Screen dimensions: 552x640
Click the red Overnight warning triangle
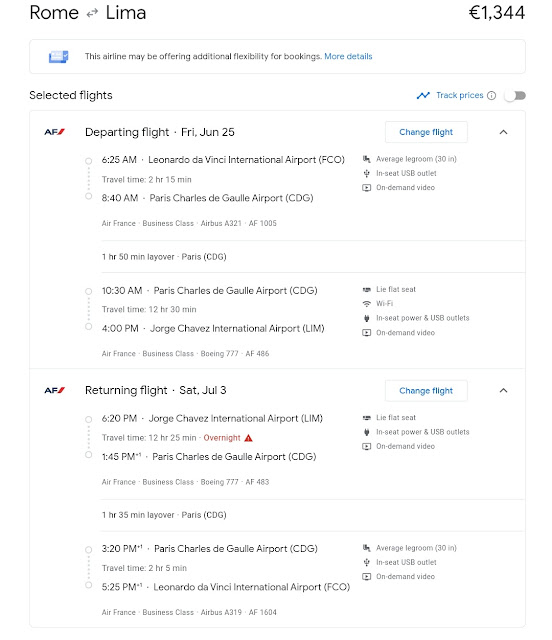(x=248, y=438)
